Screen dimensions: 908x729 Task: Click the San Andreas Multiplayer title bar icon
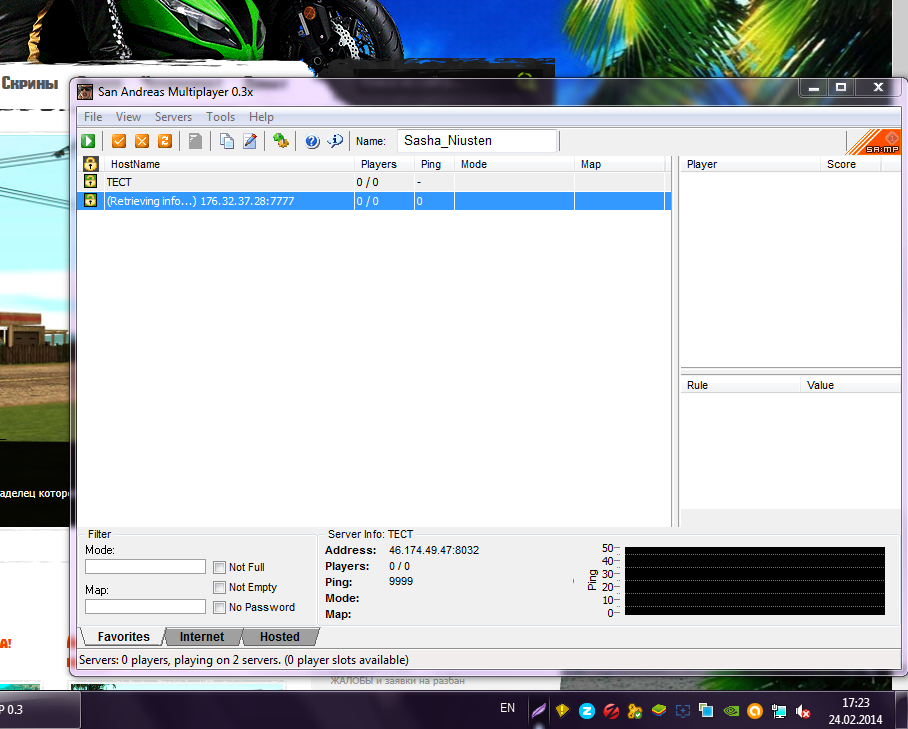[x=85, y=92]
